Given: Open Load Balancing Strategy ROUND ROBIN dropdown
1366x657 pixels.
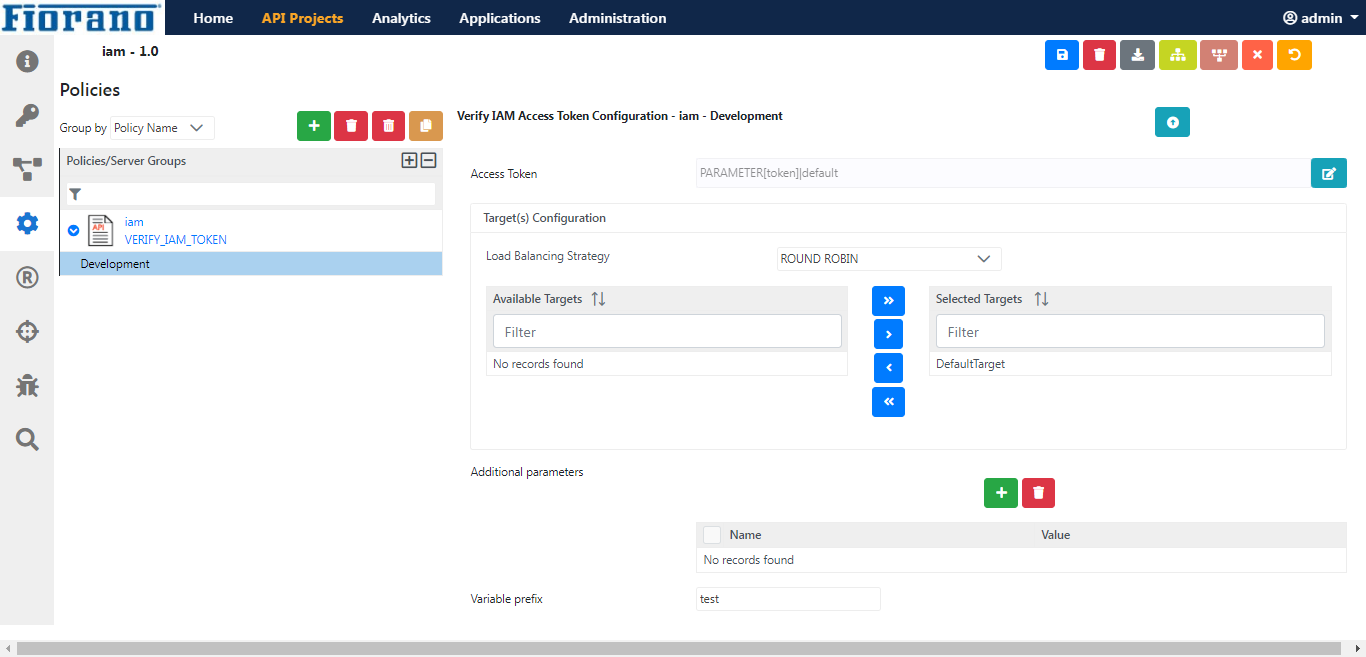Looking at the screenshot, I should point(889,259).
